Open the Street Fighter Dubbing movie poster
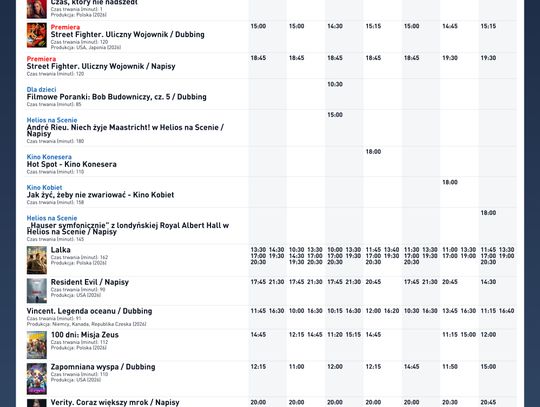The image size is (540, 407). [x=37, y=35]
